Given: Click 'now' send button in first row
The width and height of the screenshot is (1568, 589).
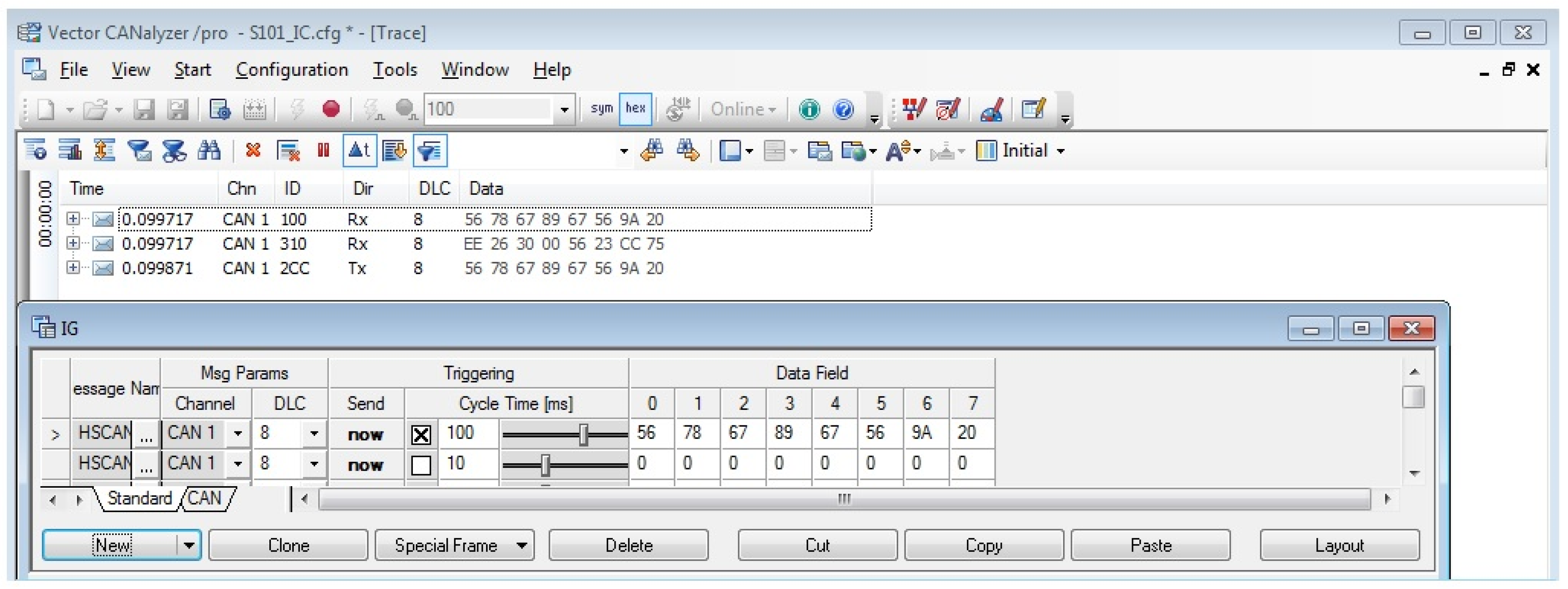Looking at the screenshot, I should [365, 434].
